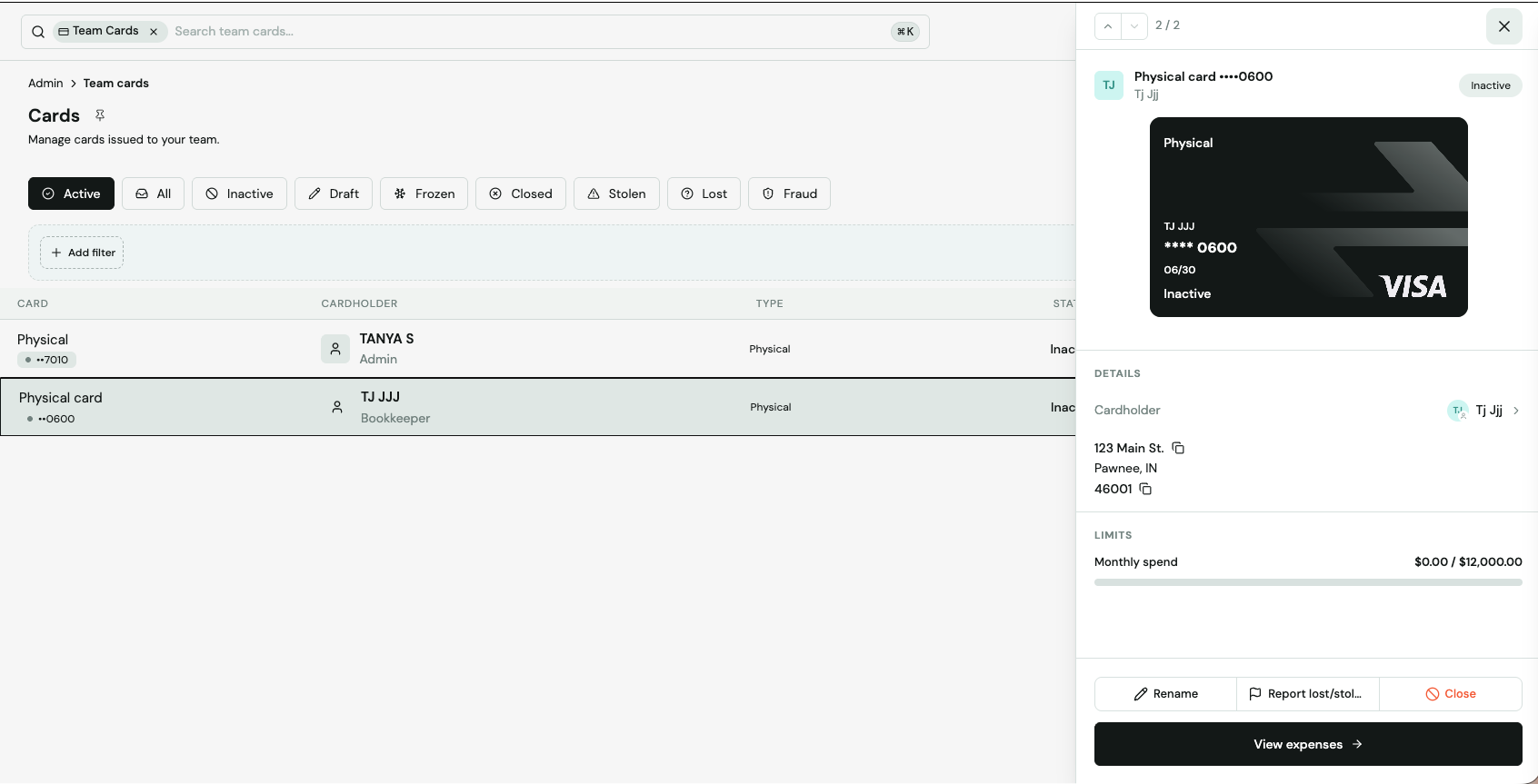Click TJ JJJ cardholder avatar icon
Screen dimensions: 1538x784
[337, 407]
